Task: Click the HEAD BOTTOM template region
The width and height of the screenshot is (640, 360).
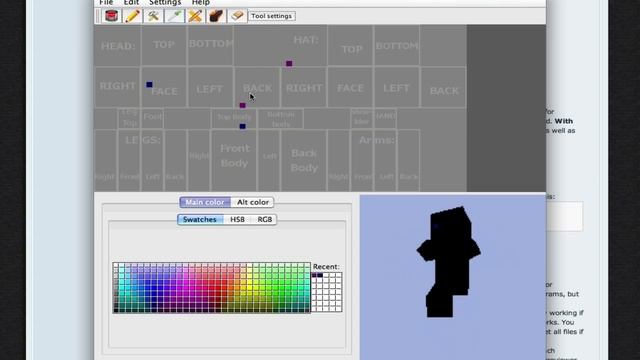Action: (x=211, y=45)
